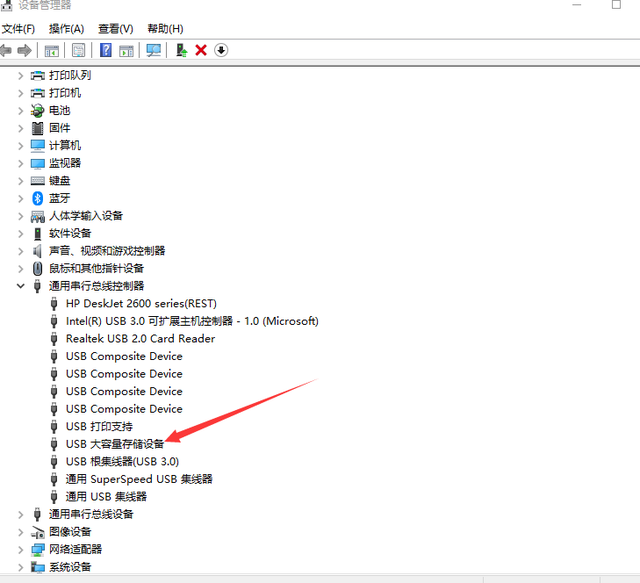This screenshot has height=583, width=640.
Task: Collapse the 通用串行总线控制器 category
Action: tap(20, 286)
